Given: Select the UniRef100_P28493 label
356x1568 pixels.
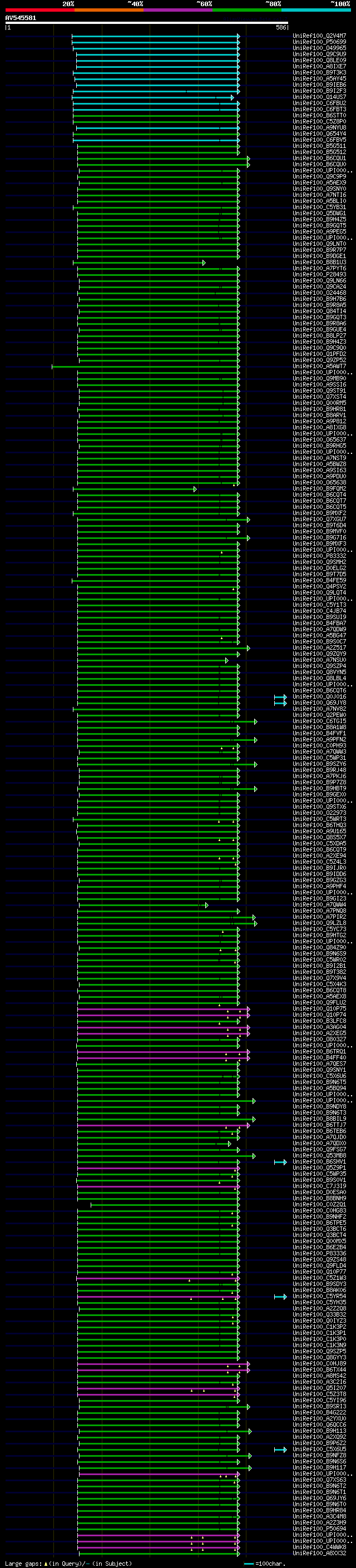Looking at the screenshot, I should (x=319, y=275).
